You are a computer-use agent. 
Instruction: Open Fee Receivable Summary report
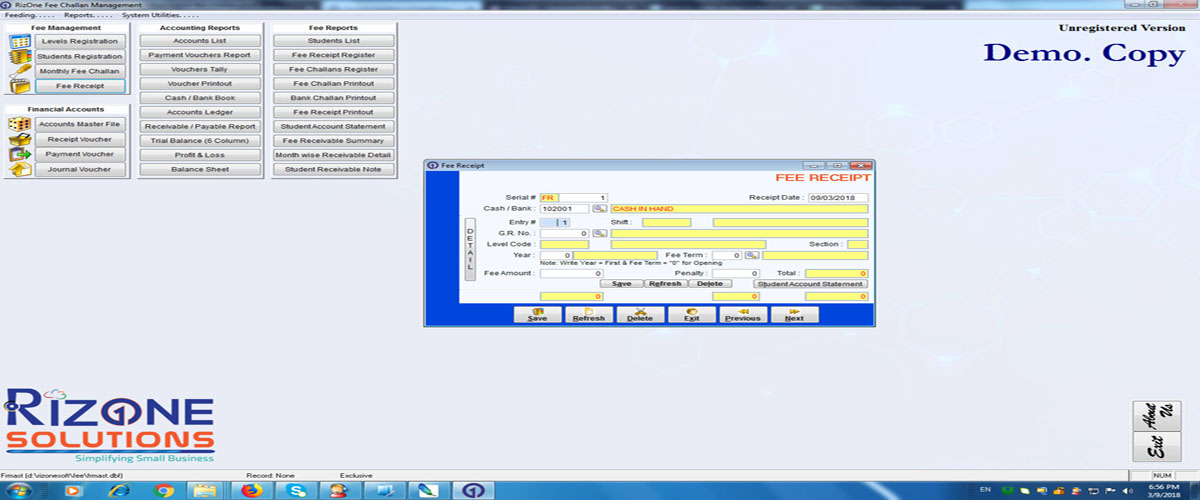[333, 141]
